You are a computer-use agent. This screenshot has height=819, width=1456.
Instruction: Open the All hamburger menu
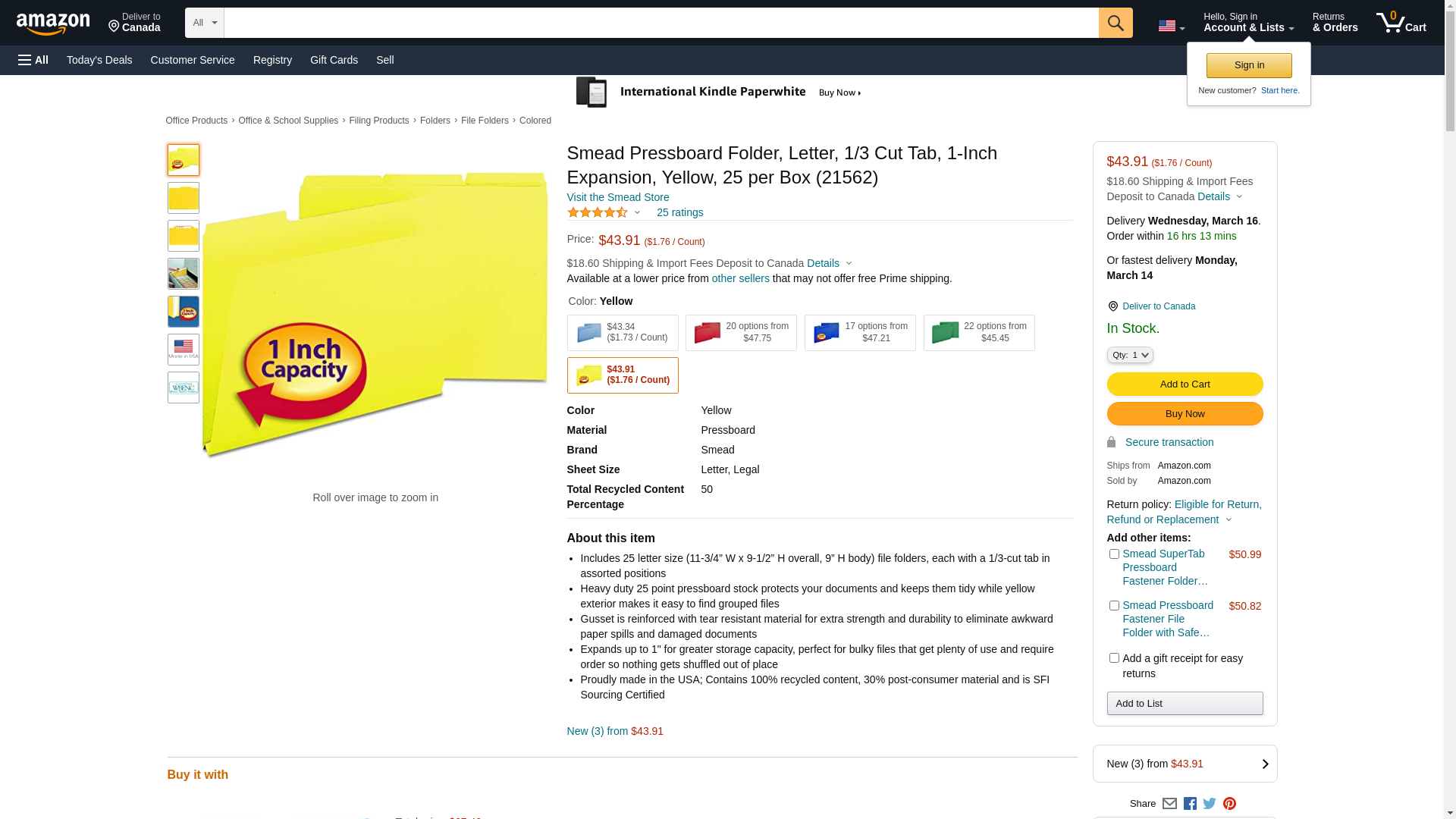33,60
